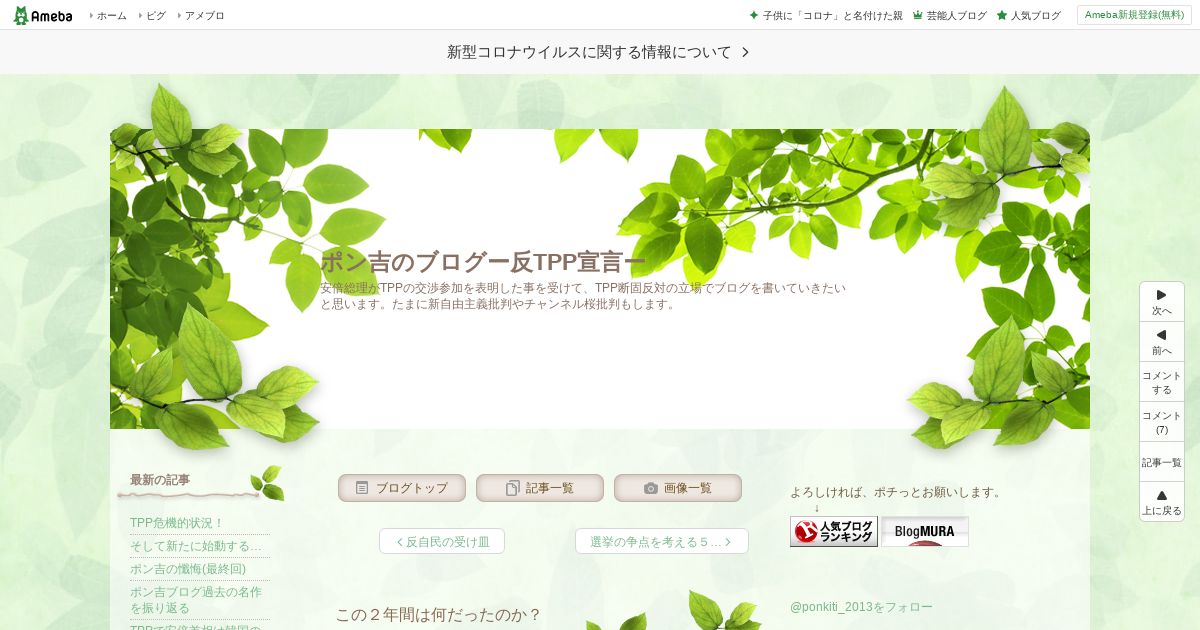Go to previous article with 前へ
Viewport: 1200px width, 630px height.
pyautogui.click(x=1162, y=342)
